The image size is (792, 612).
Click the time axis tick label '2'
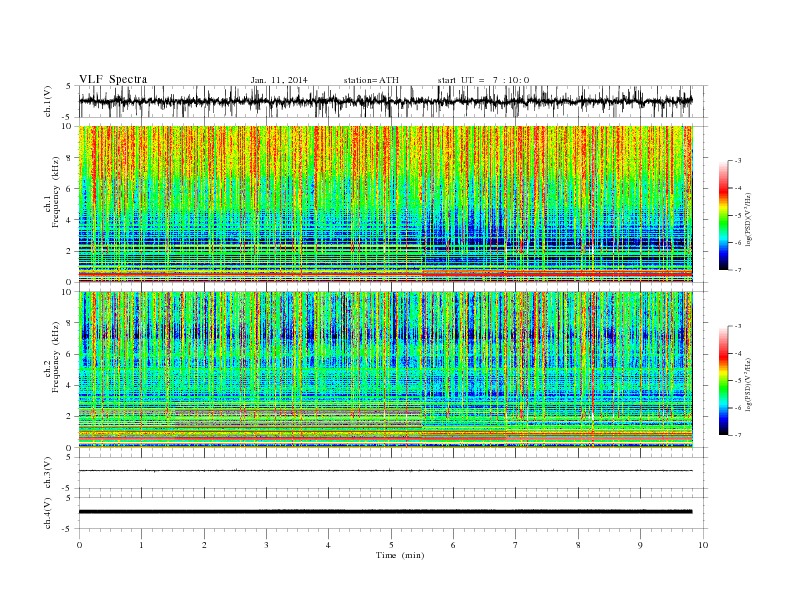tap(204, 545)
